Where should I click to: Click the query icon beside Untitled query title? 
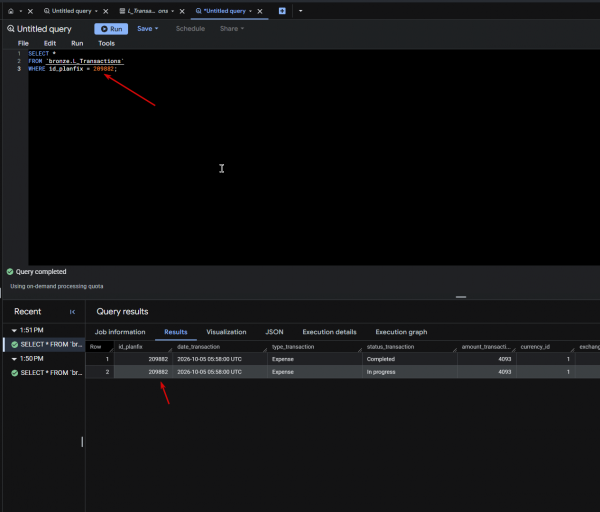click(x=11, y=29)
